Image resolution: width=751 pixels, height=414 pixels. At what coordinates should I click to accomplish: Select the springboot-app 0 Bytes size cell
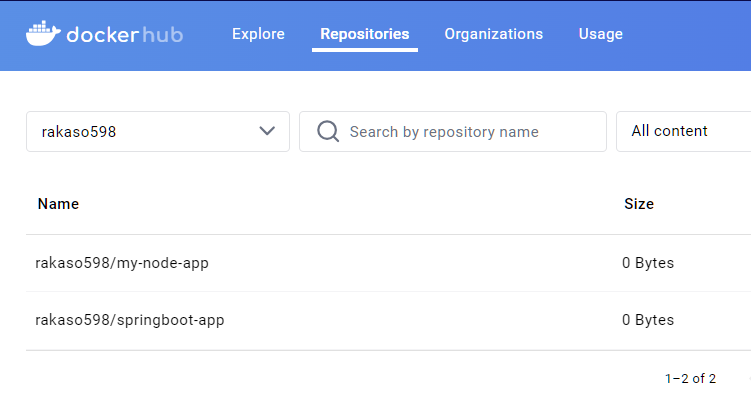[648, 320]
